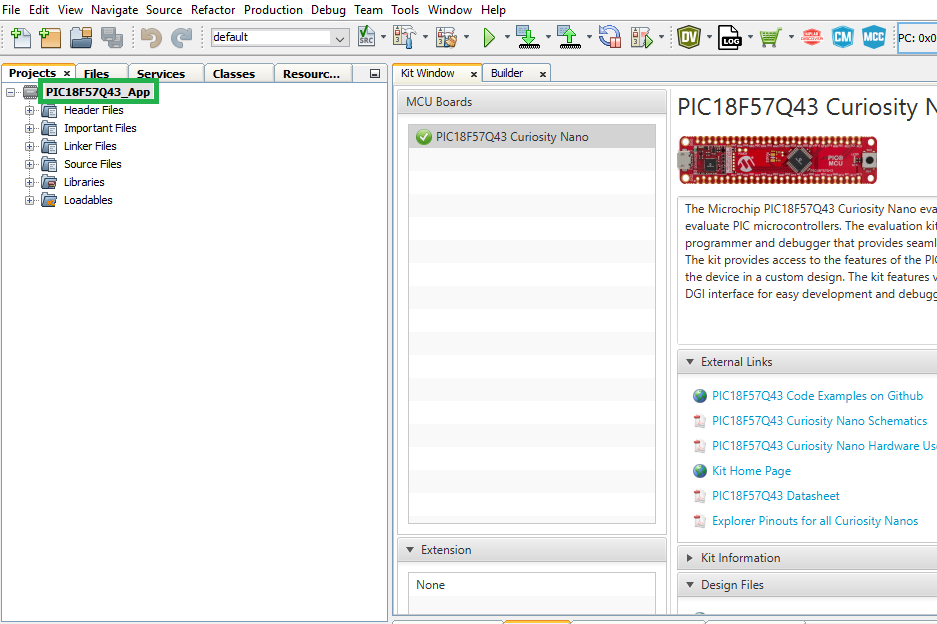This screenshot has width=937, height=624.
Task: Click the LOG file icon
Action: [729, 38]
